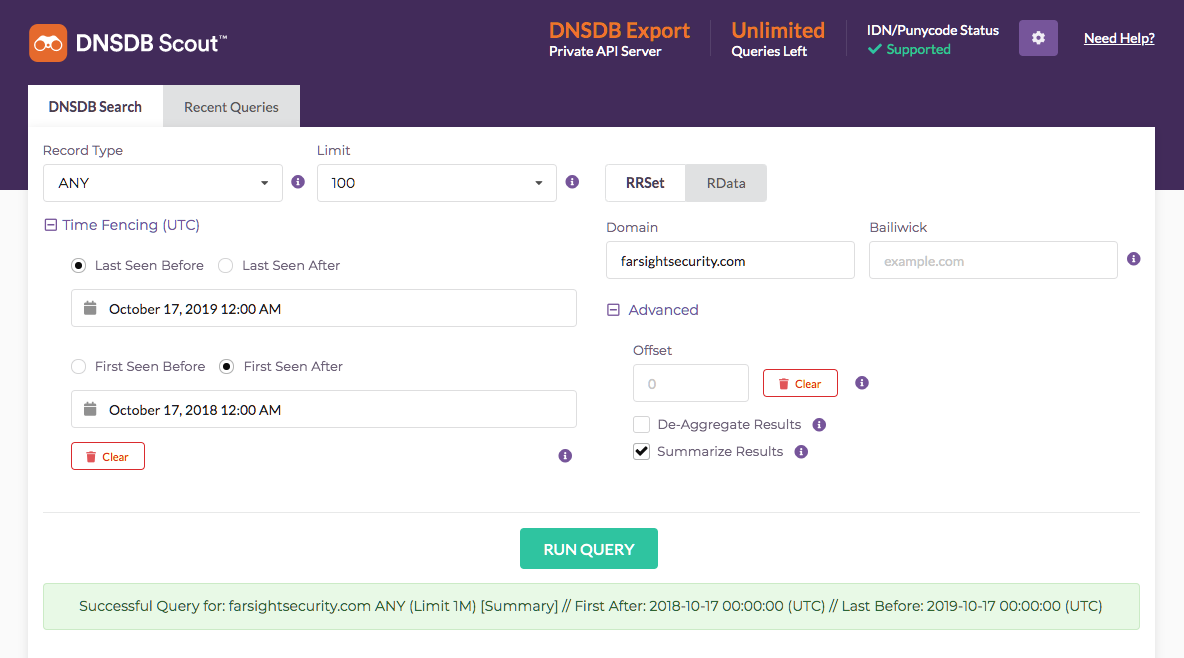
Task: Click the DNSDB Scout binoculars logo icon
Action: 48,43
